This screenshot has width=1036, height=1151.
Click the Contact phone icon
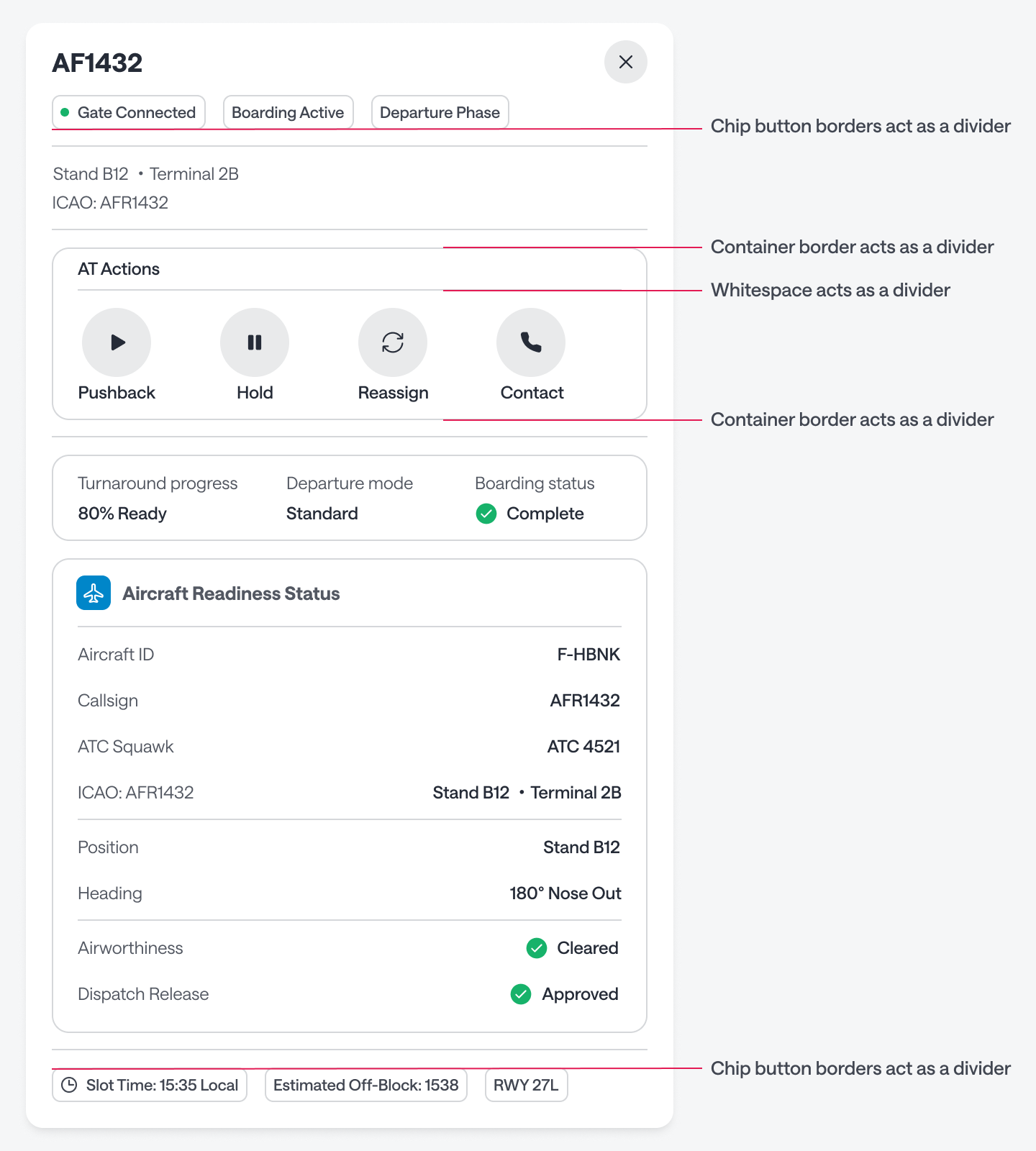tap(531, 342)
